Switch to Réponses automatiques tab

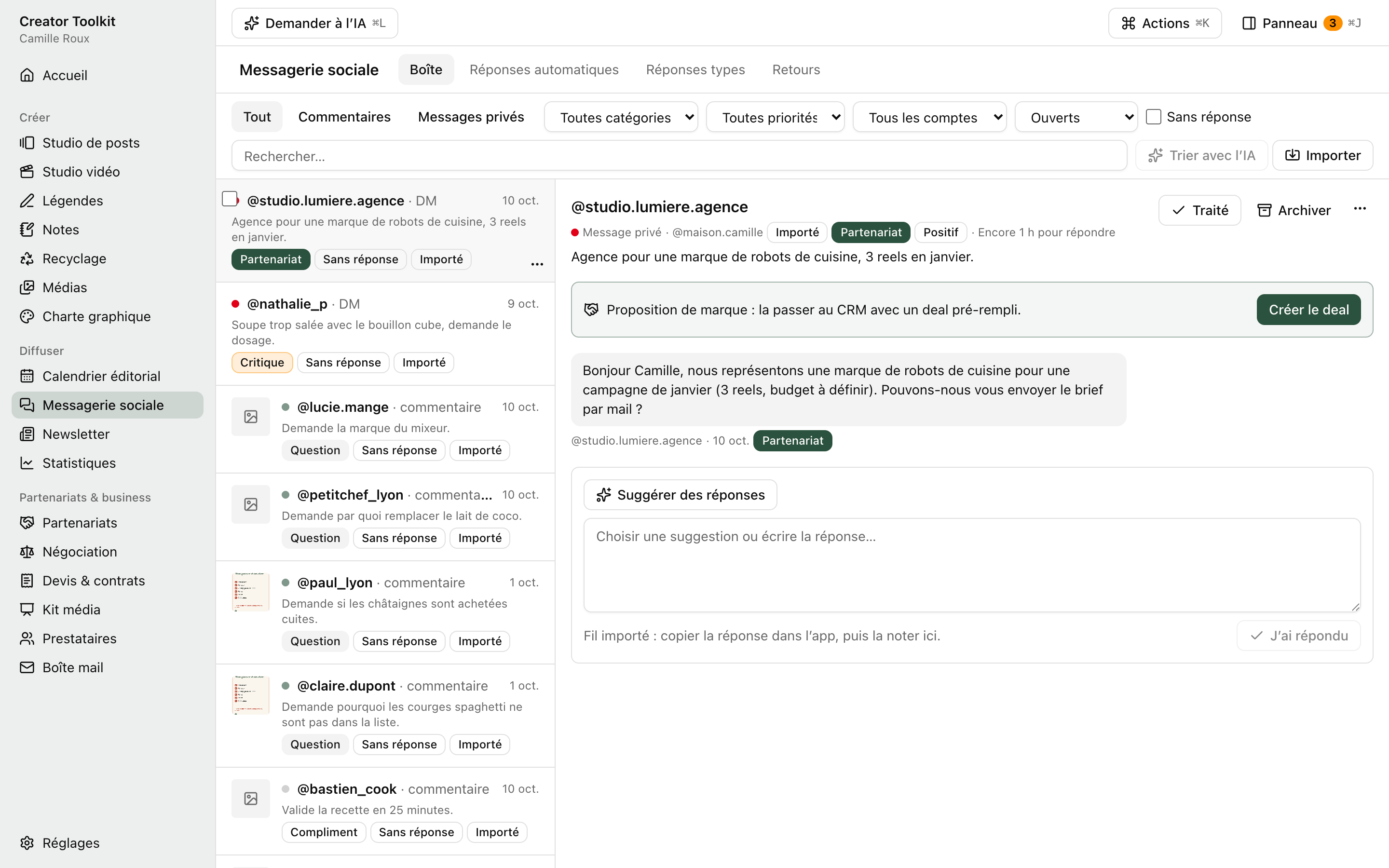coord(544,69)
